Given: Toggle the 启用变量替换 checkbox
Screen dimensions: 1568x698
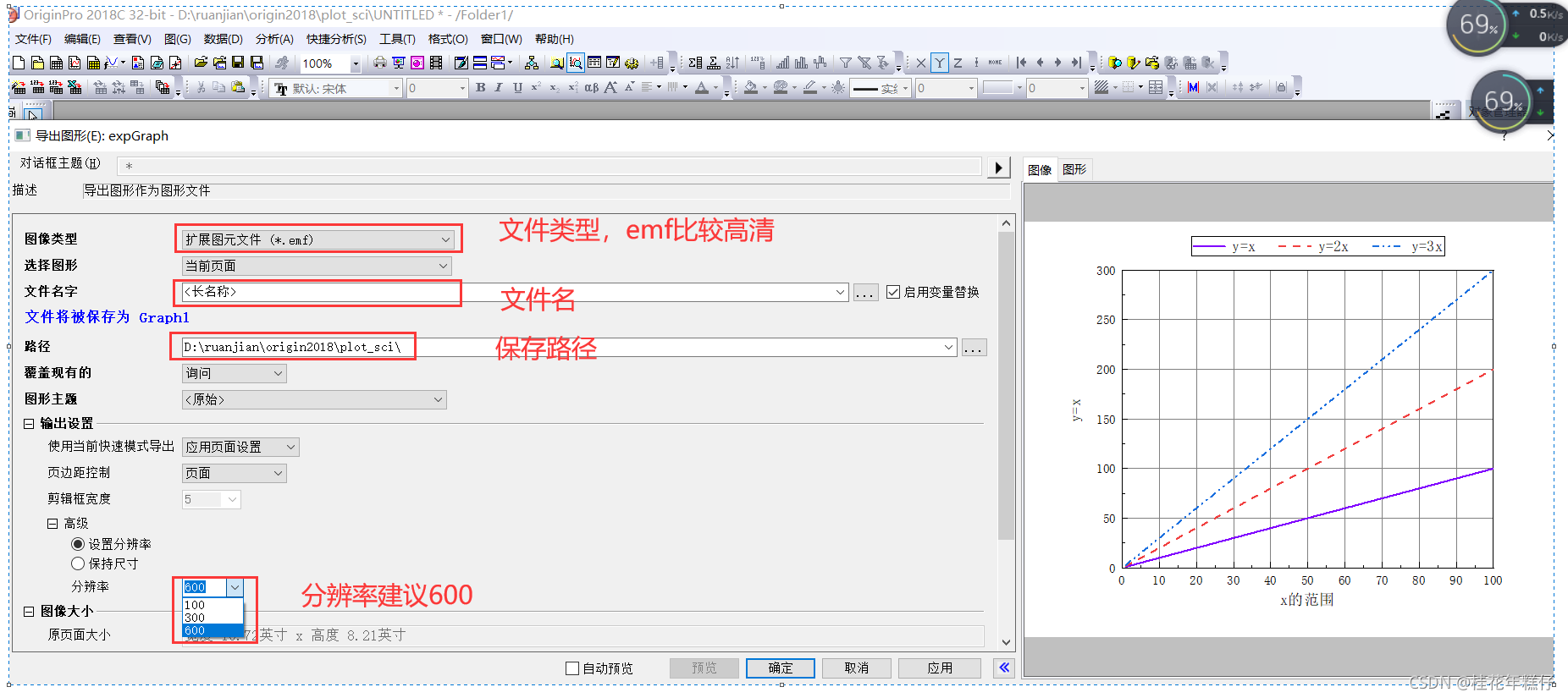Looking at the screenshot, I should [893, 292].
